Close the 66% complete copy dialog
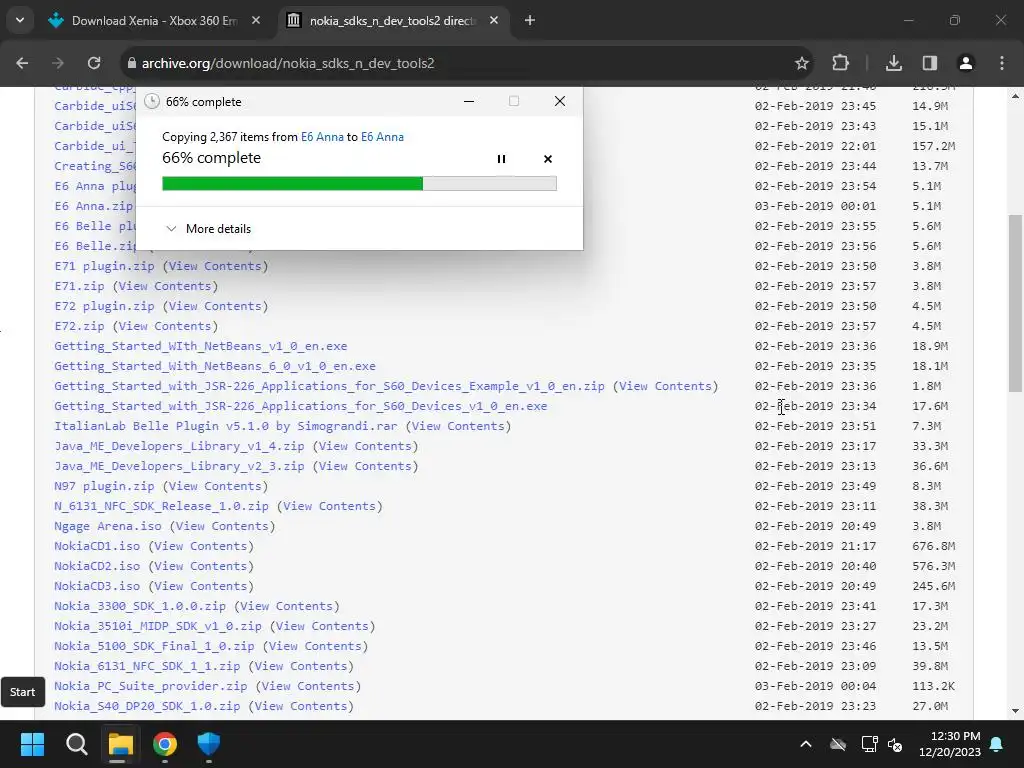 click(x=560, y=101)
